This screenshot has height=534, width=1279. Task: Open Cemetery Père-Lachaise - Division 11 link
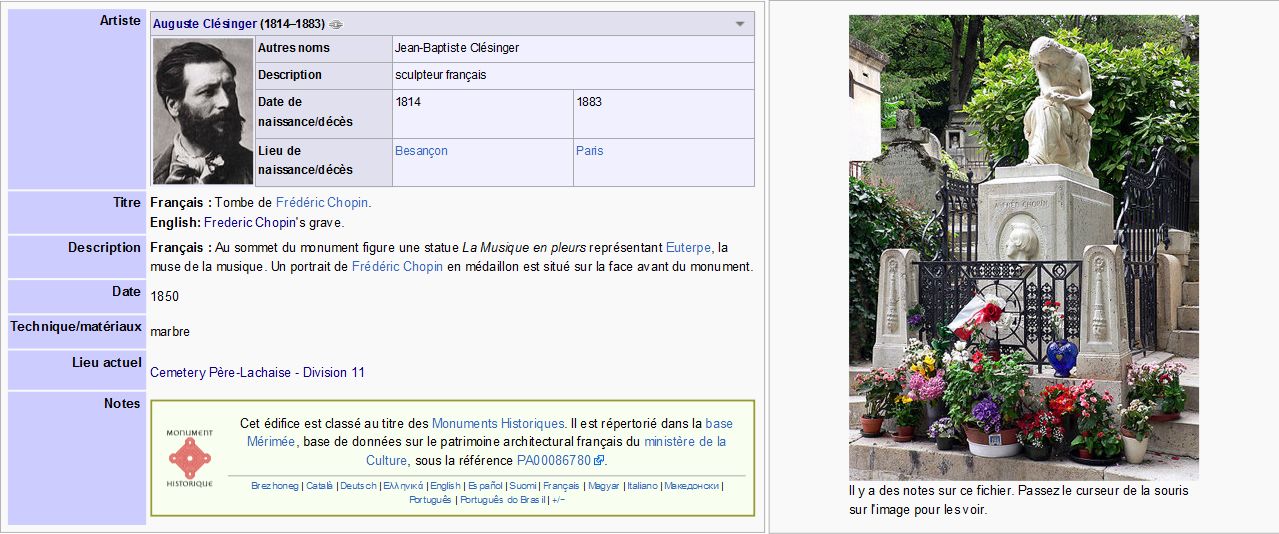[x=257, y=373]
